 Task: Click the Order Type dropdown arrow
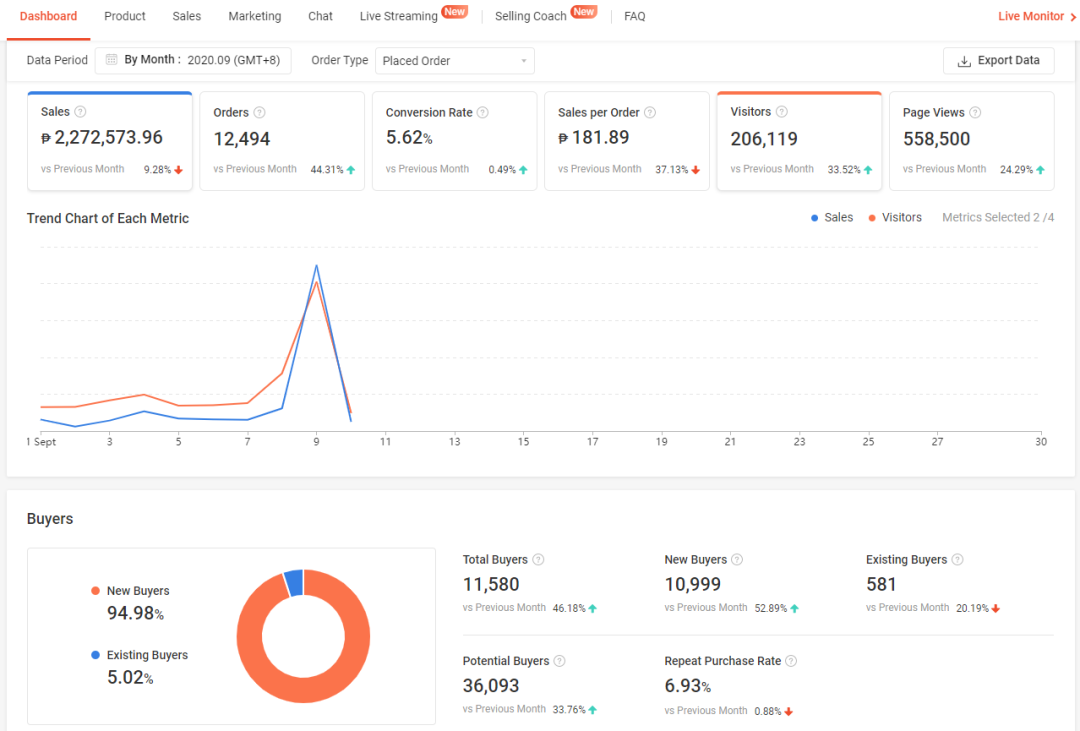pyautogui.click(x=523, y=61)
